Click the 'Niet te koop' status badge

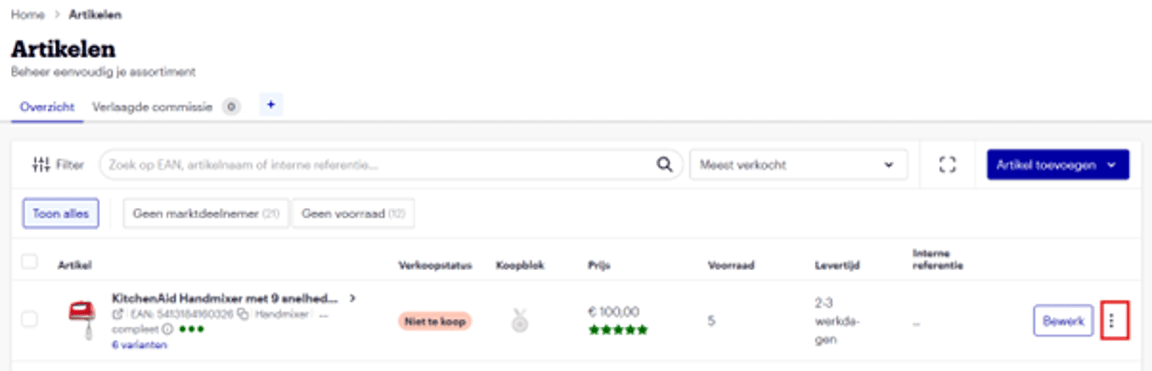(x=435, y=321)
